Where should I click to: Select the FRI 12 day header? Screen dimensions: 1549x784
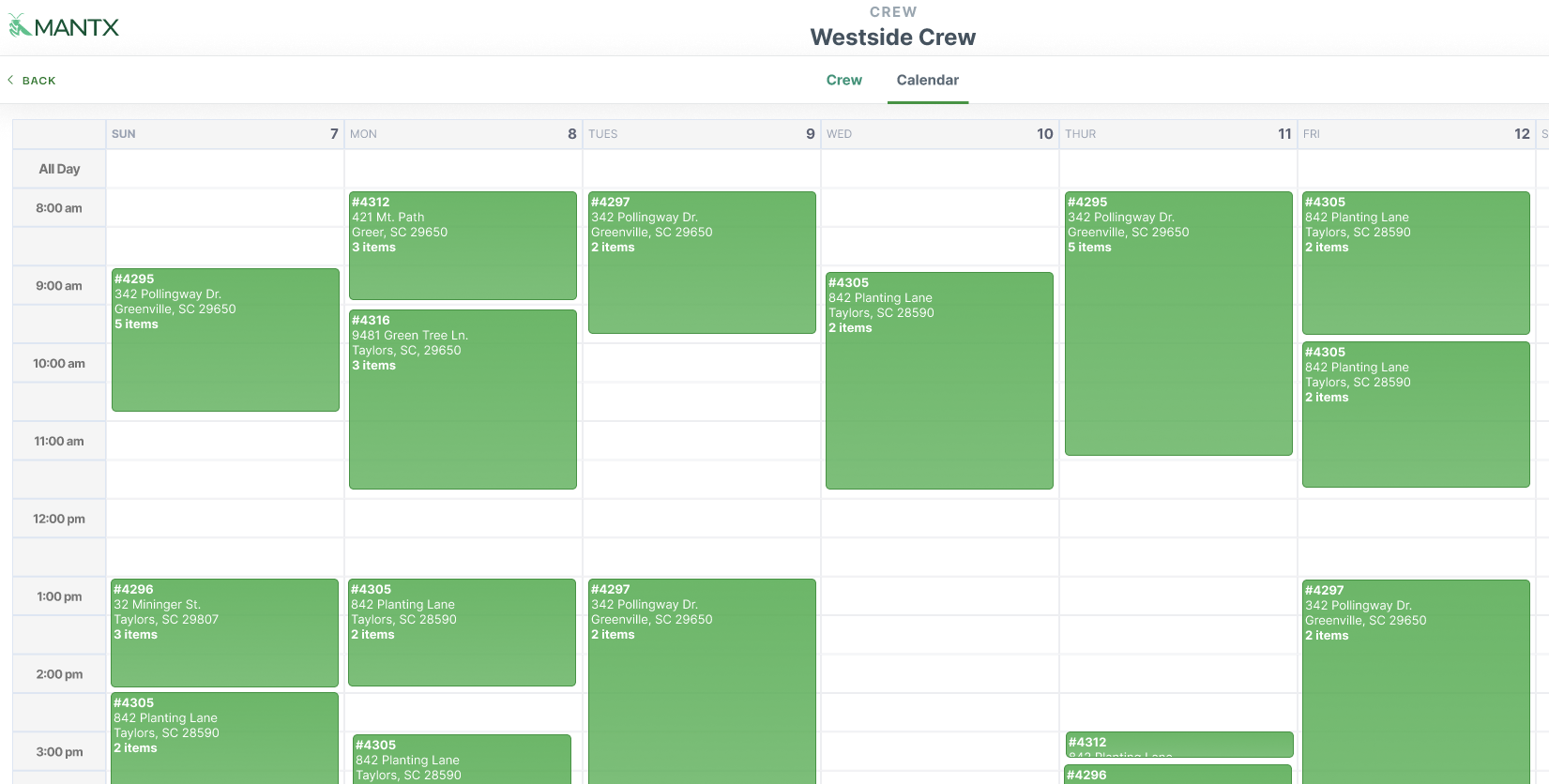click(x=1417, y=134)
